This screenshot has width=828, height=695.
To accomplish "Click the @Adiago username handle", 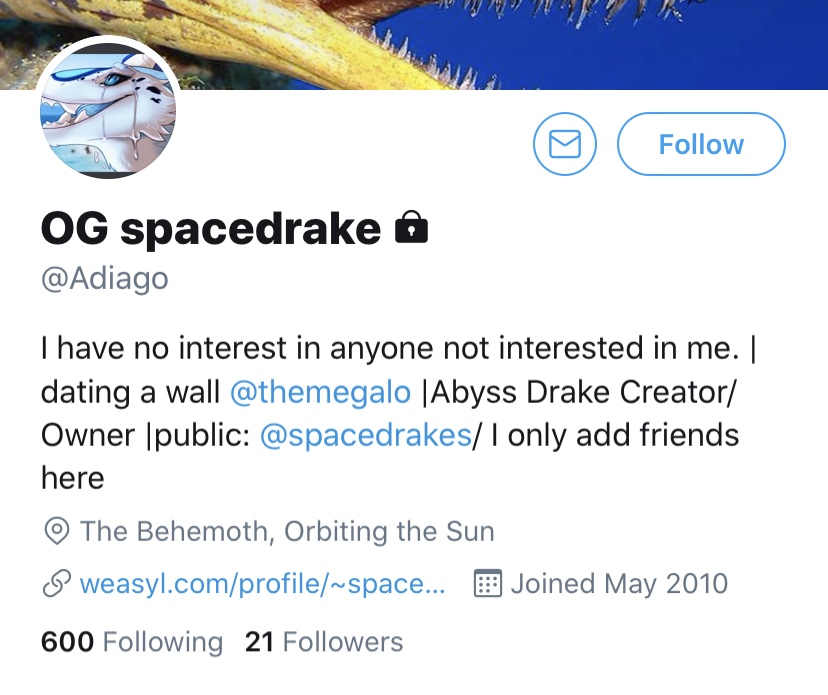I will [x=105, y=278].
